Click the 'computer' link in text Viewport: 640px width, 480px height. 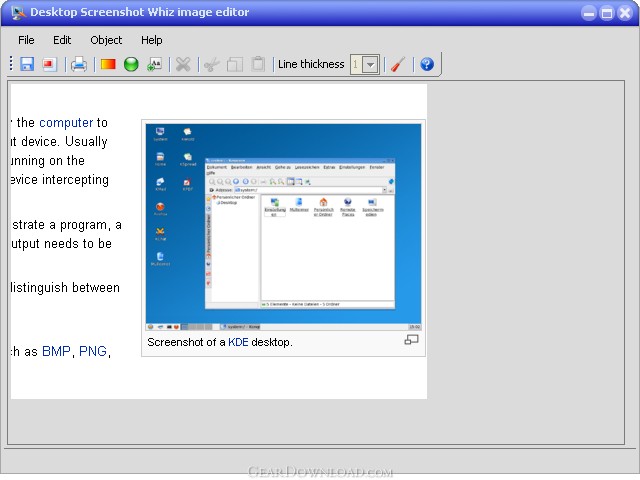[x=66, y=122]
